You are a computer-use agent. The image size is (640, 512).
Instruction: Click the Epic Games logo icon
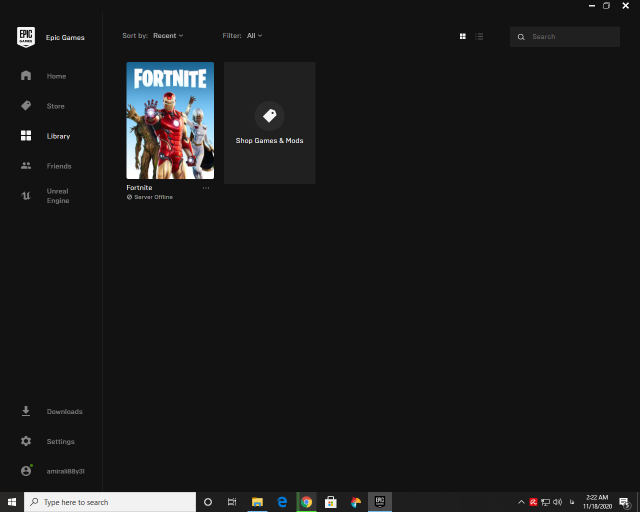tap(26, 37)
